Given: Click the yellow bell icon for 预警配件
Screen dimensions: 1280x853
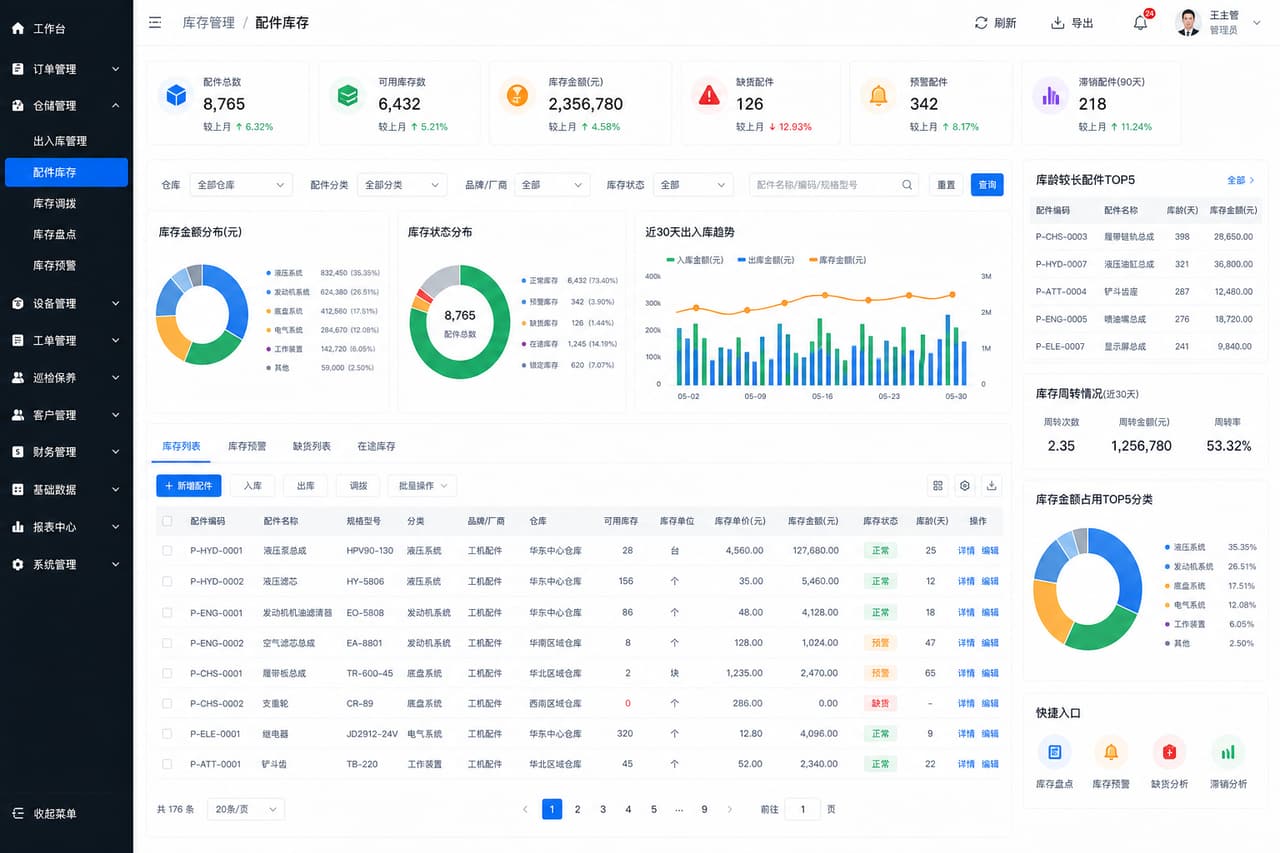Looking at the screenshot, I should pyautogui.click(x=878, y=95).
